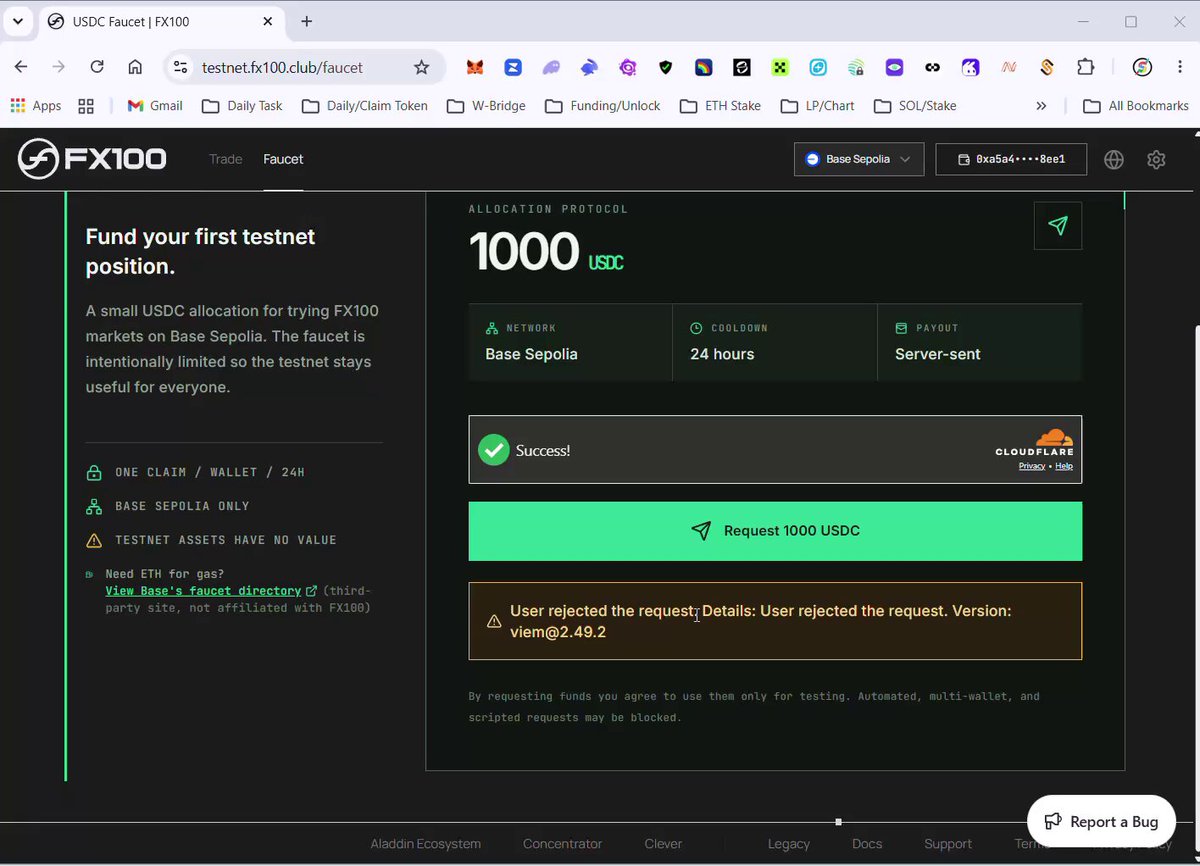
Task: Open the Aladdin Ecosystem footer link
Action: click(x=426, y=844)
